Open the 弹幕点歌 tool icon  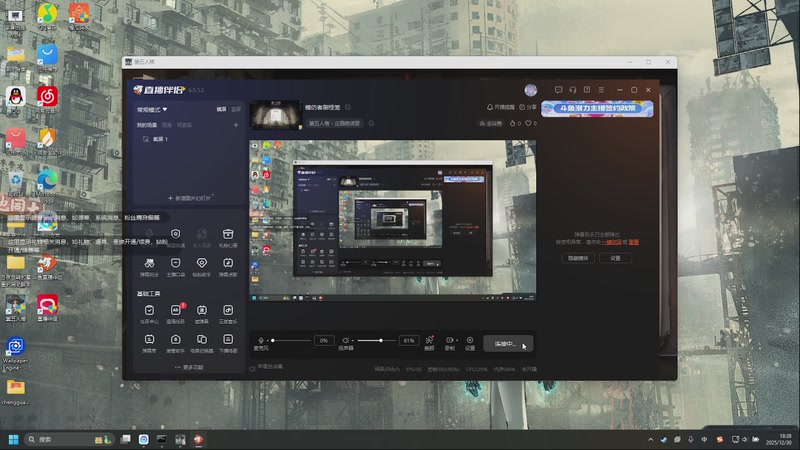[x=228, y=263]
